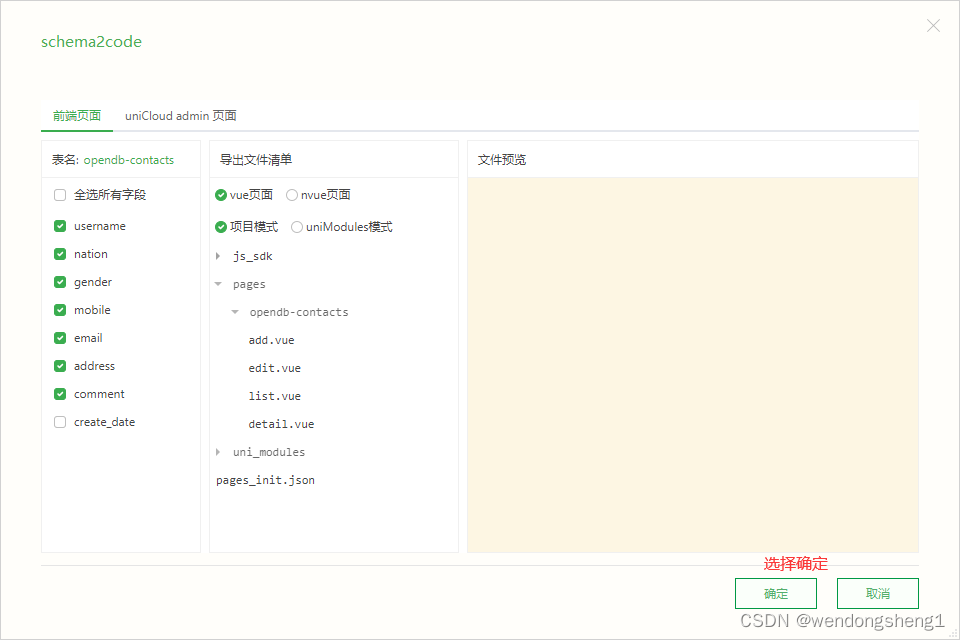Expand the uni_modules folder arrow
This screenshot has height=640, width=960.
(218, 452)
